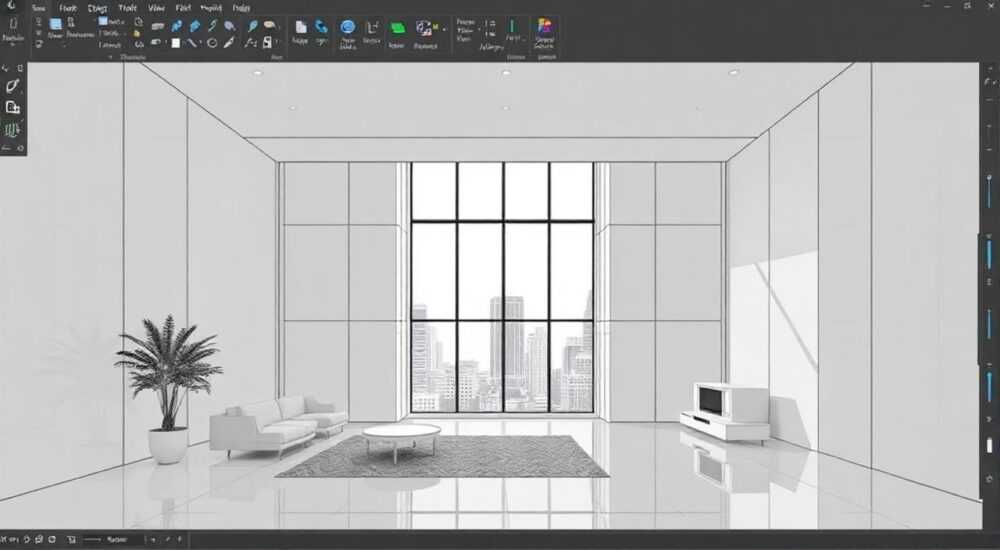
Task: Select the pen tool in left sidebar
Action: point(12,86)
